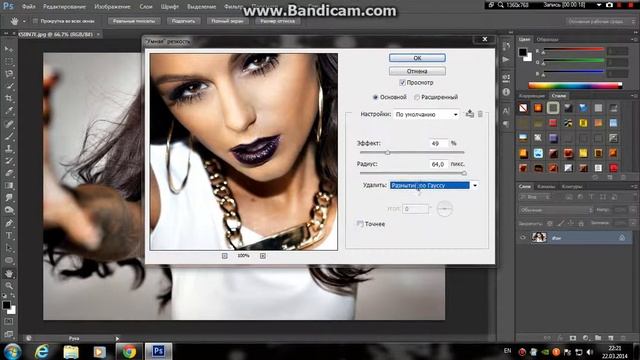Switch to the Каналы tab
This screenshot has width=640, height=360.
(546, 187)
